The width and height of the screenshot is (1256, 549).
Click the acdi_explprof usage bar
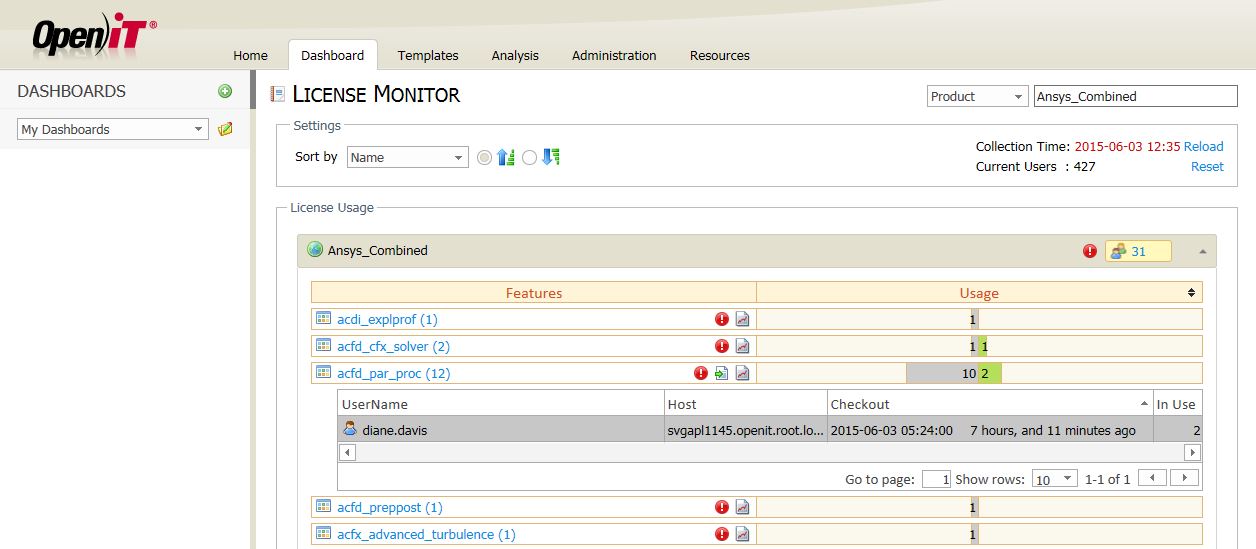coord(973,319)
